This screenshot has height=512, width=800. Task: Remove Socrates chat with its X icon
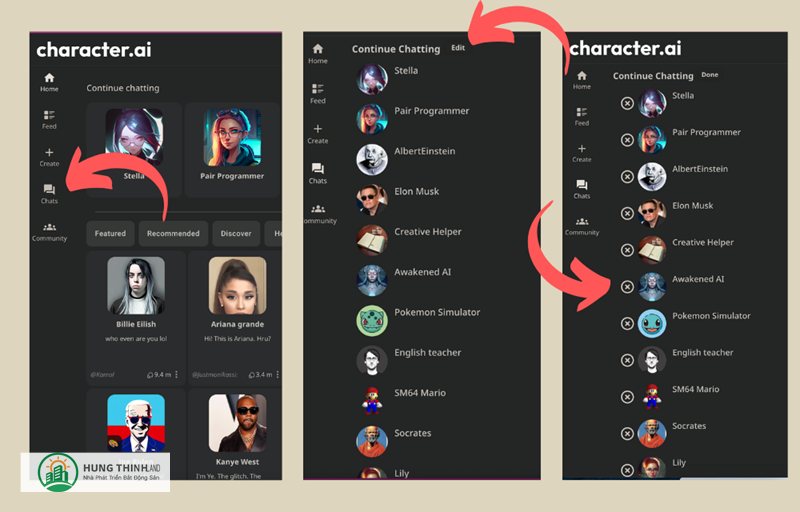pyautogui.click(x=627, y=434)
